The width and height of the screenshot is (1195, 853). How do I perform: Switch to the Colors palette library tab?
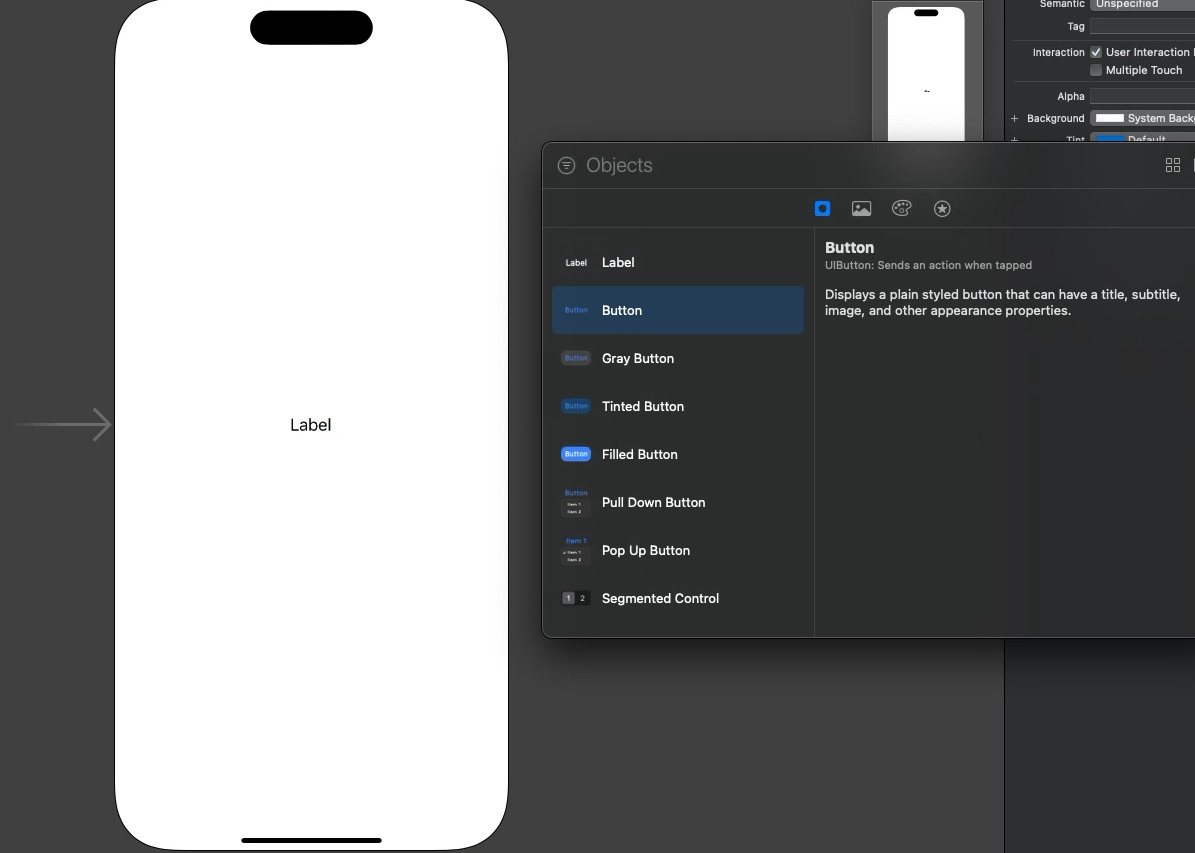coord(902,209)
